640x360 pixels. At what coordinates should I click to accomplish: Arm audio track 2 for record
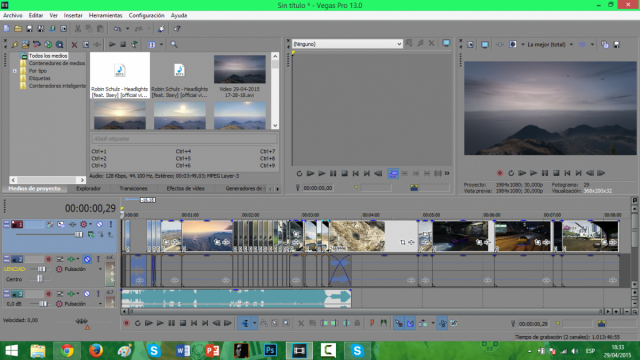coord(49,259)
